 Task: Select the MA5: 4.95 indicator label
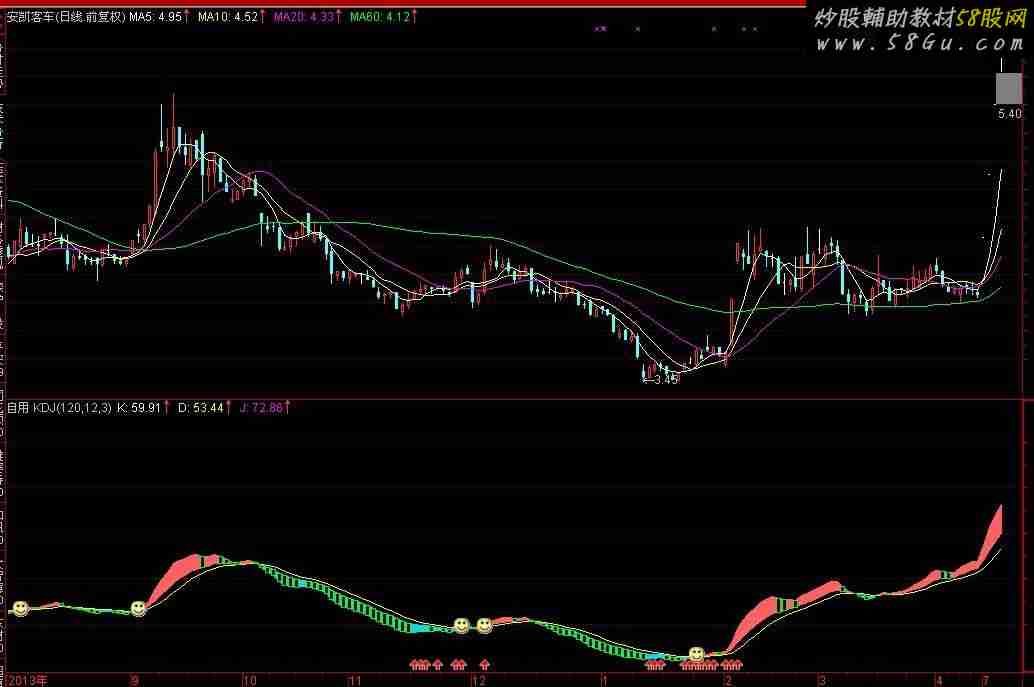click(154, 17)
